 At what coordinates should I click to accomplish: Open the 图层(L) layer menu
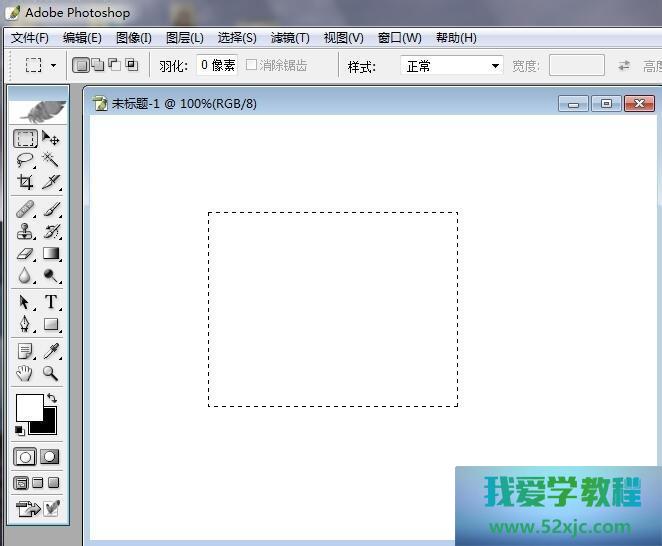pyautogui.click(x=184, y=38)
